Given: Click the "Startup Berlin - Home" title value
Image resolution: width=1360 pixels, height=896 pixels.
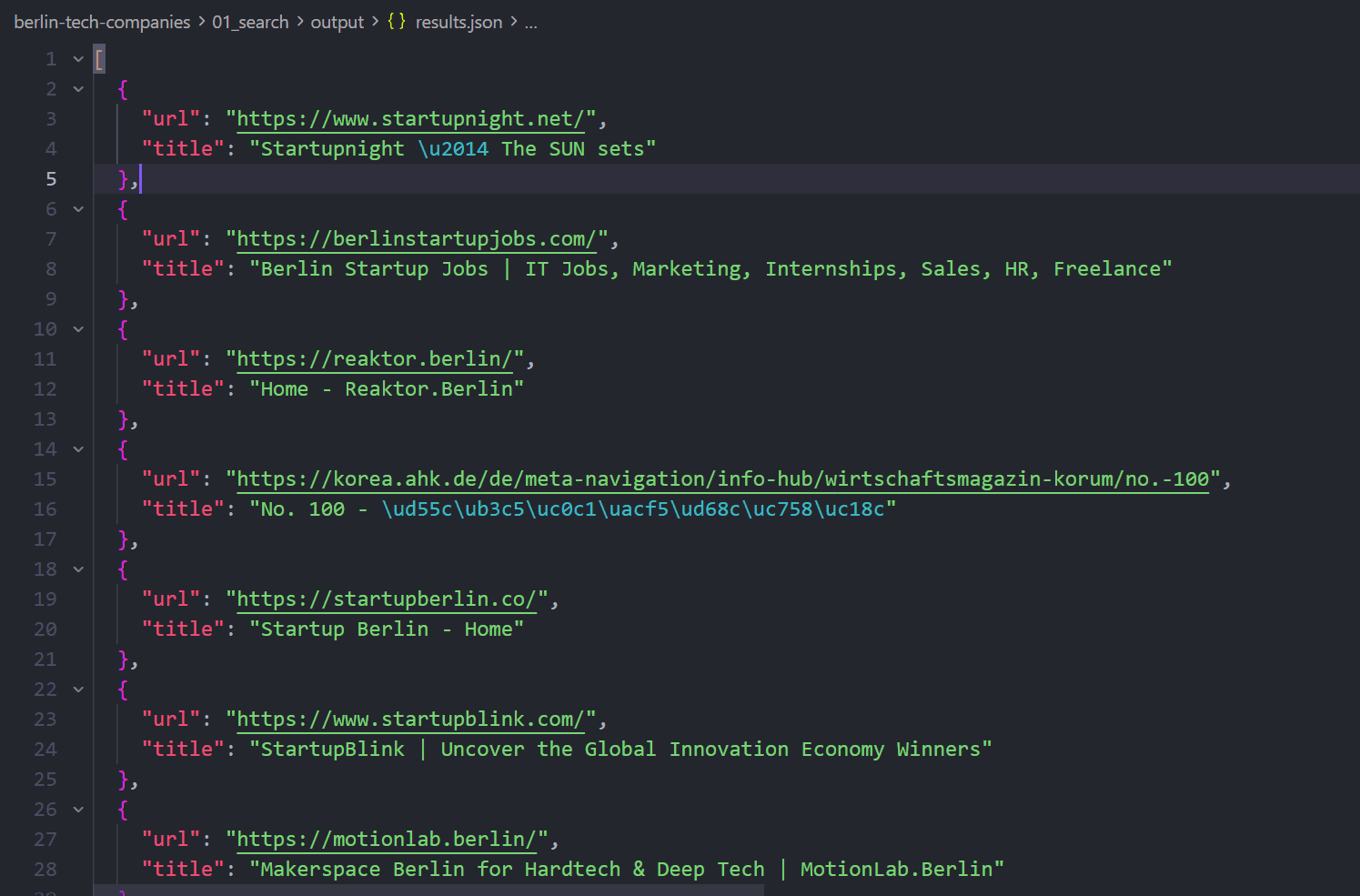Looking at the screenshot, I should [x=387, y=629].
